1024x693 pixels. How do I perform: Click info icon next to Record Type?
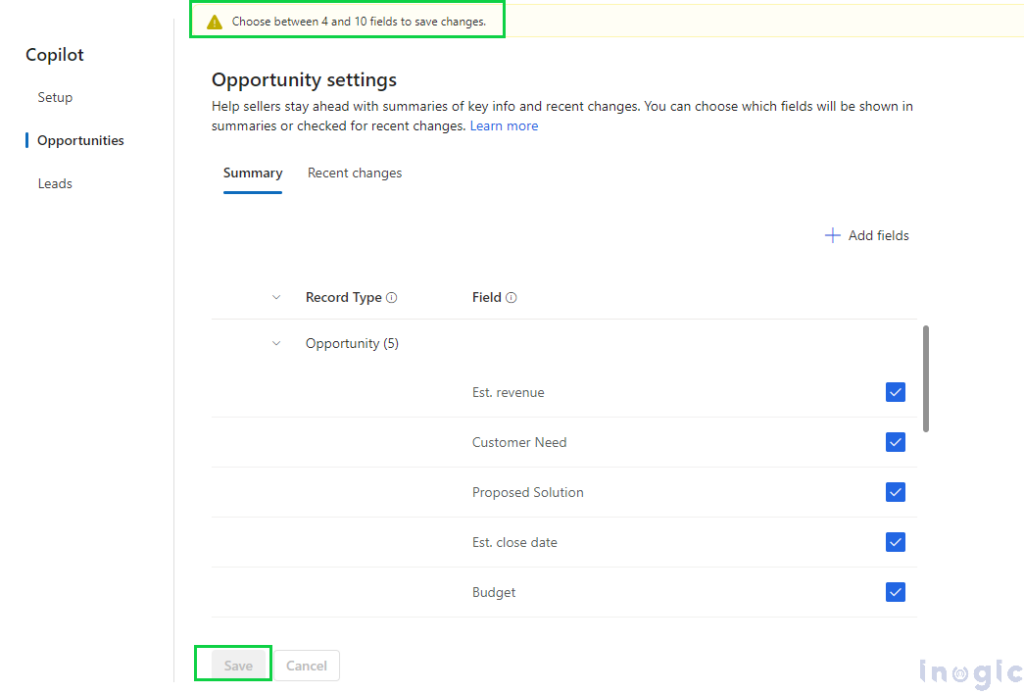[392, 298]
